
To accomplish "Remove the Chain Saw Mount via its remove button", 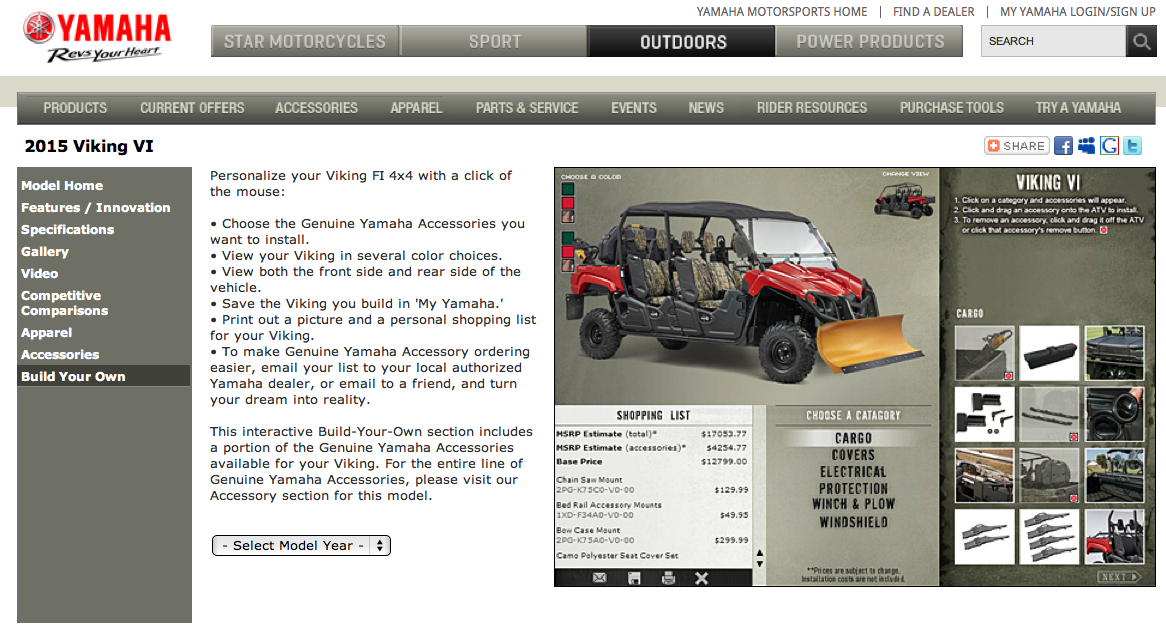I will pyautogui.click(x=1009, y=375).
